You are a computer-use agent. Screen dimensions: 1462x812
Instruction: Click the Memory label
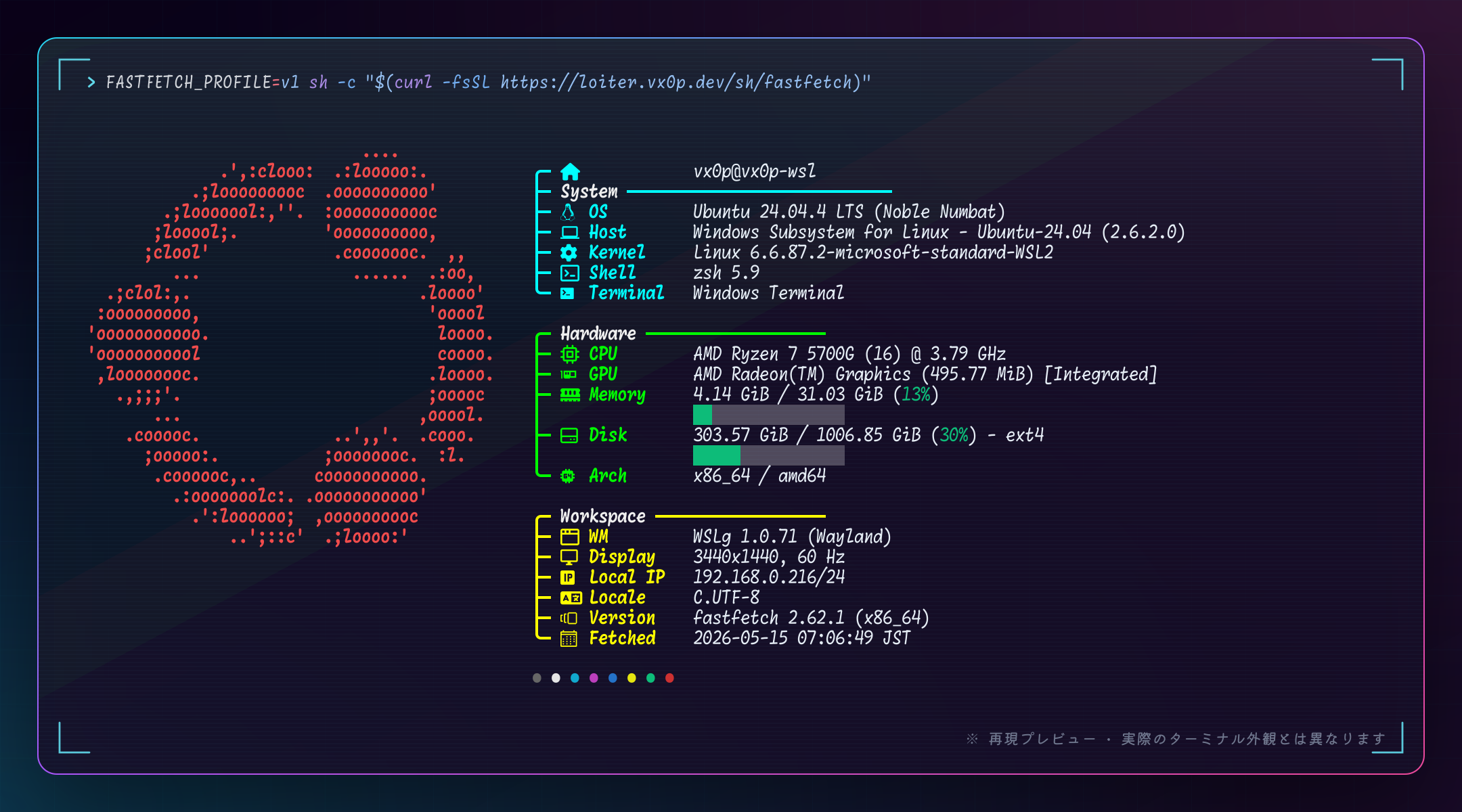pyautogui.click(x=617, y=394)
